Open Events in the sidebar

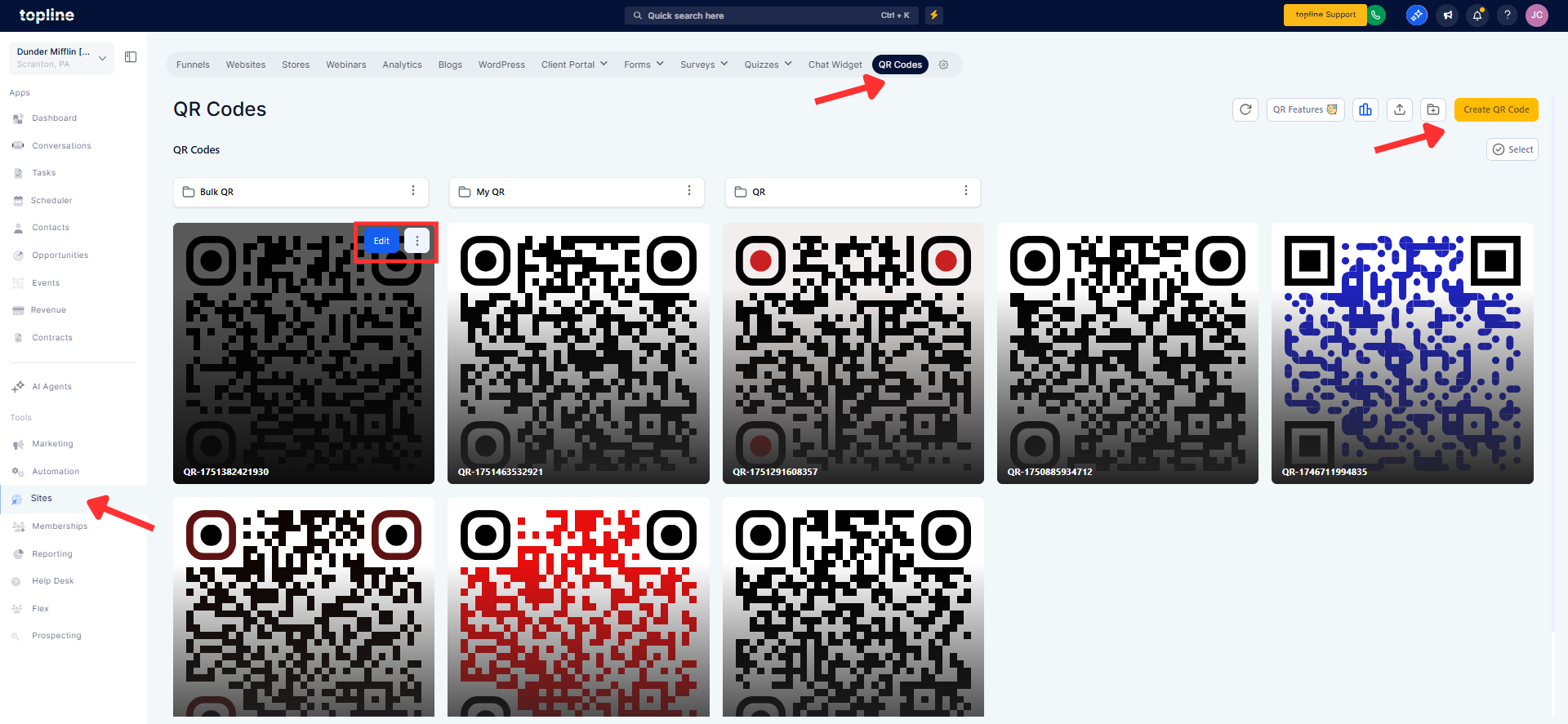pyautogui.click(x=46, y=283)
